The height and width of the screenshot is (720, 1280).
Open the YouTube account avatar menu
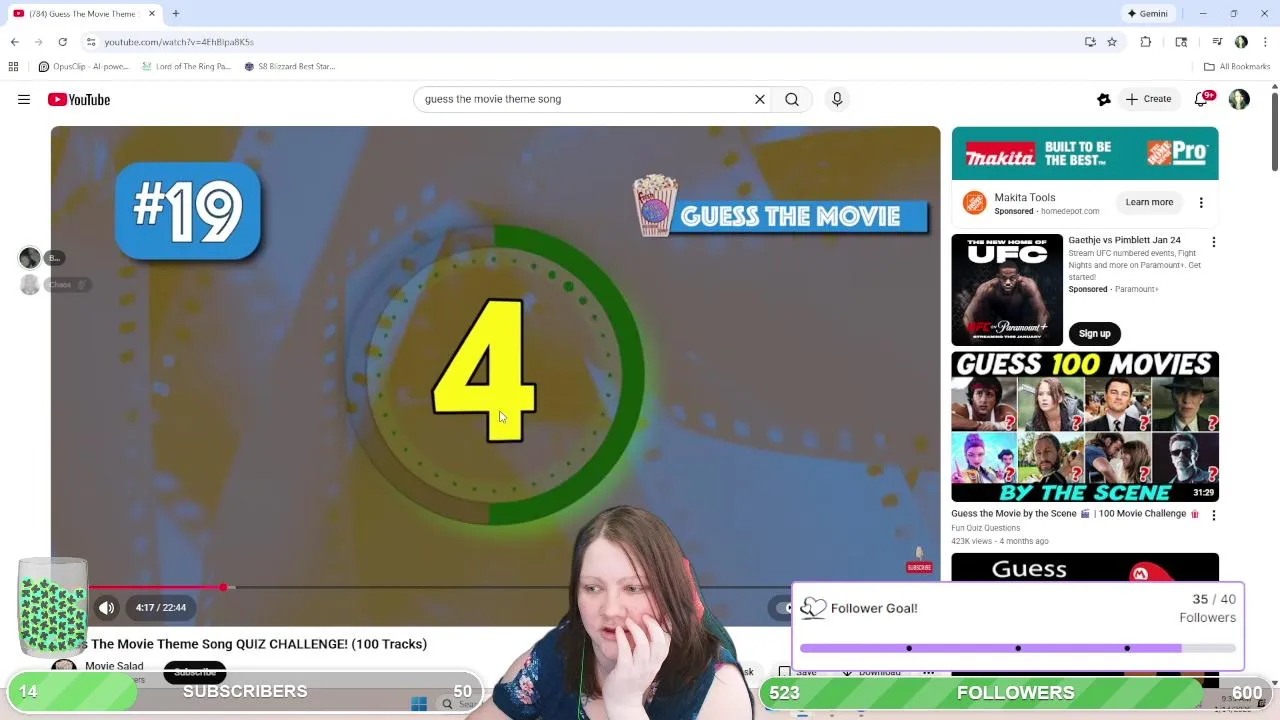[1239, 99]
